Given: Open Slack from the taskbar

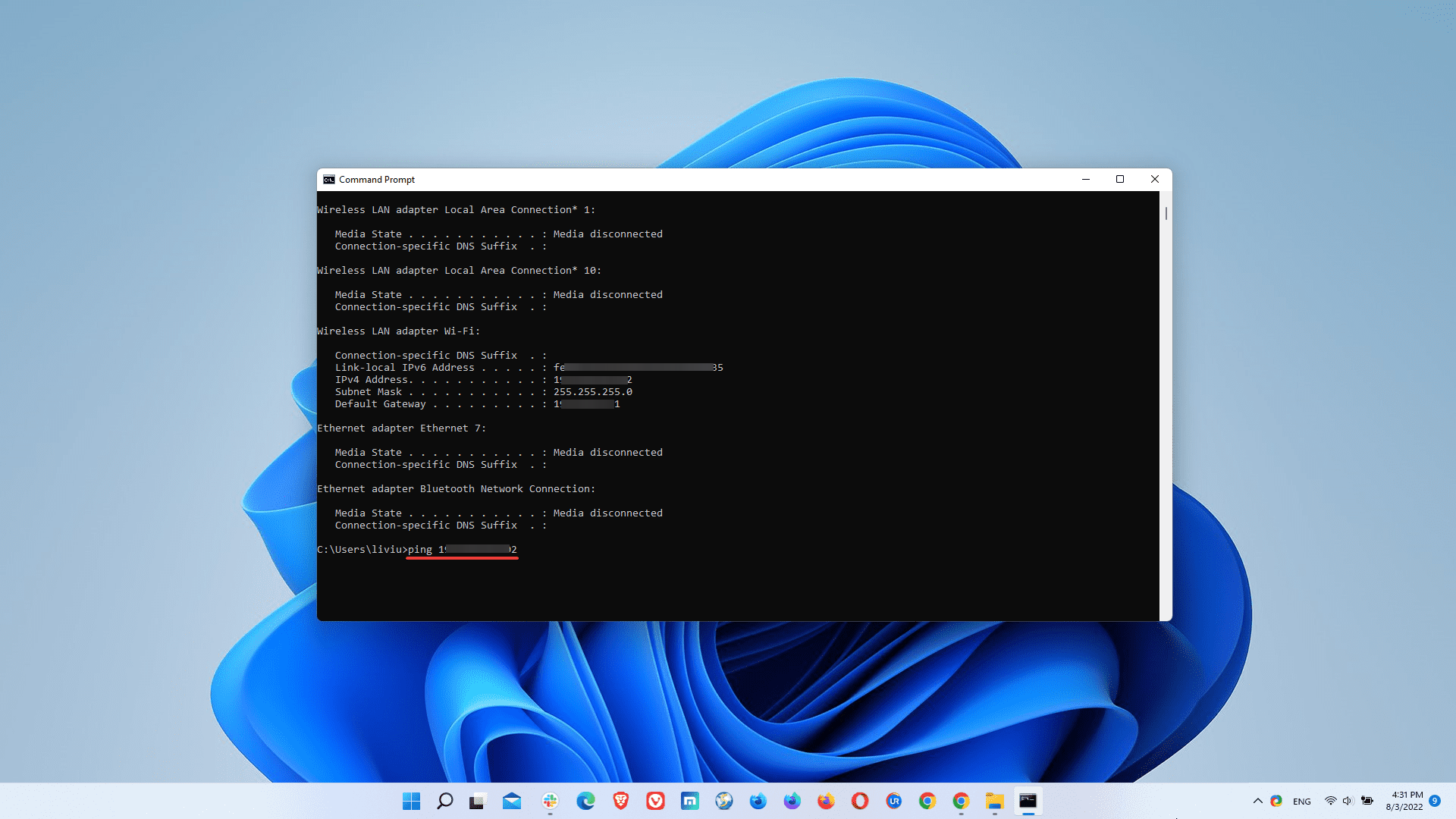Looking at the screenshot, I should tap(550, 801).
